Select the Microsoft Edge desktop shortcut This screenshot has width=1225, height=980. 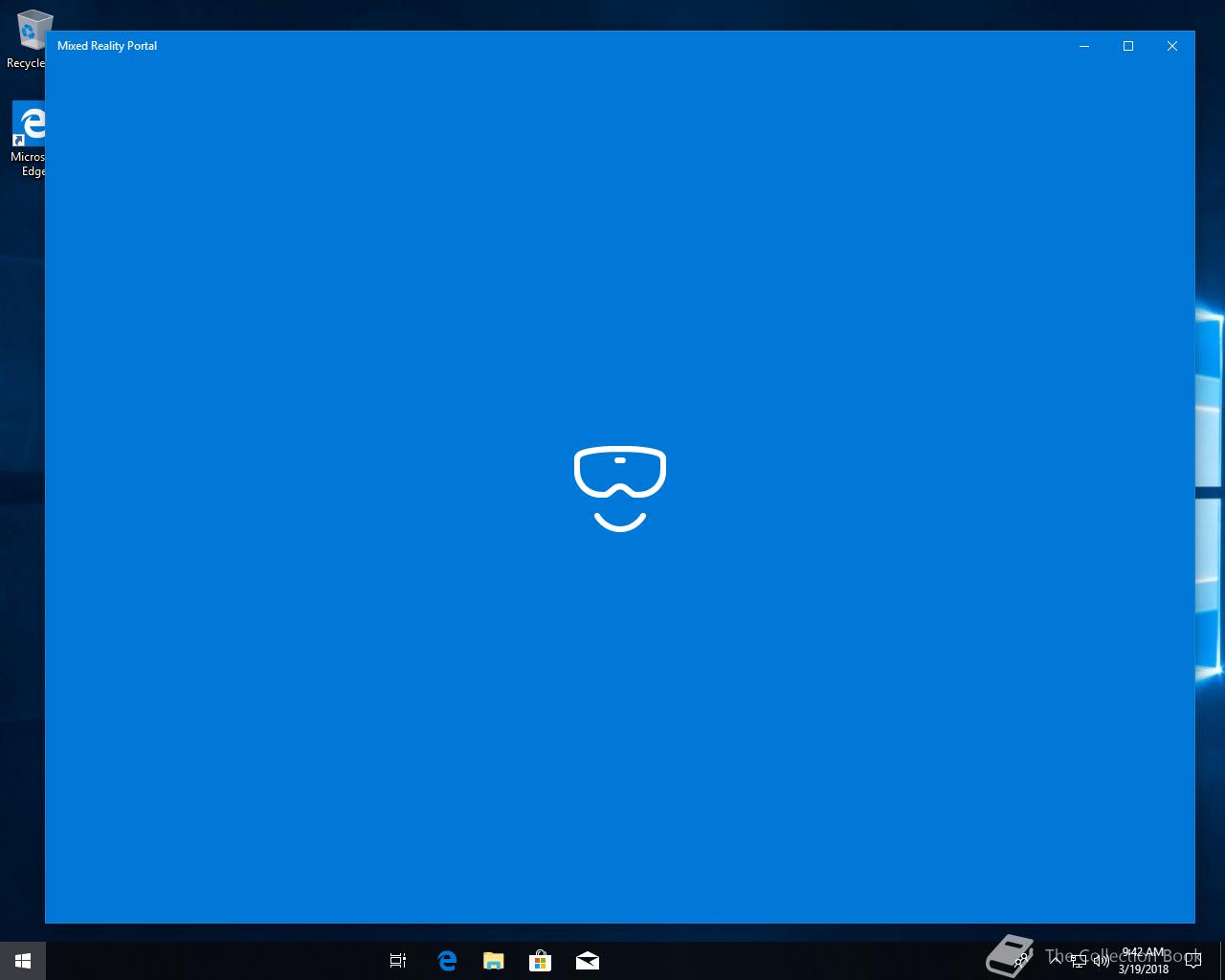point(27,140)
